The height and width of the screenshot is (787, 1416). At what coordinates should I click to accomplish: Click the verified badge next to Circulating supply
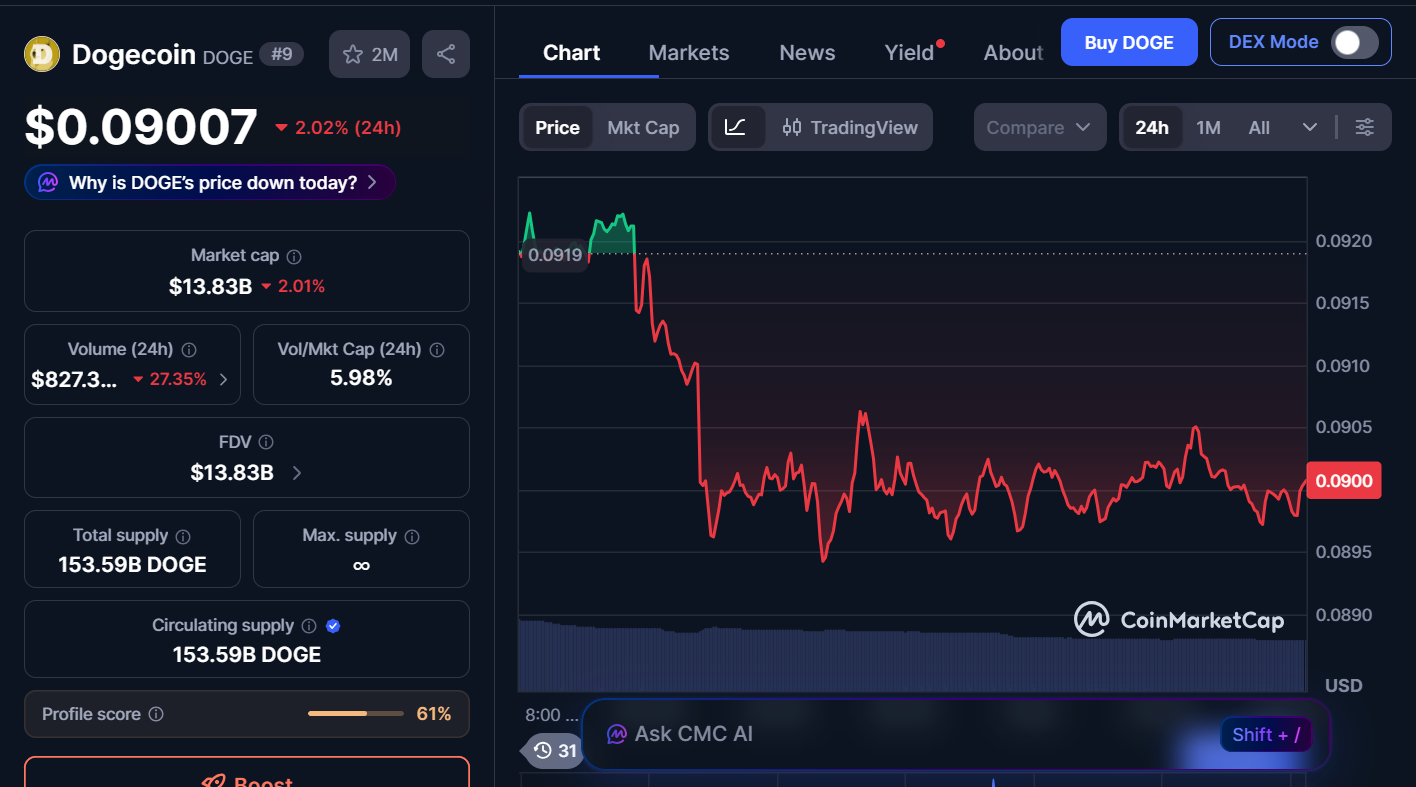332,625
